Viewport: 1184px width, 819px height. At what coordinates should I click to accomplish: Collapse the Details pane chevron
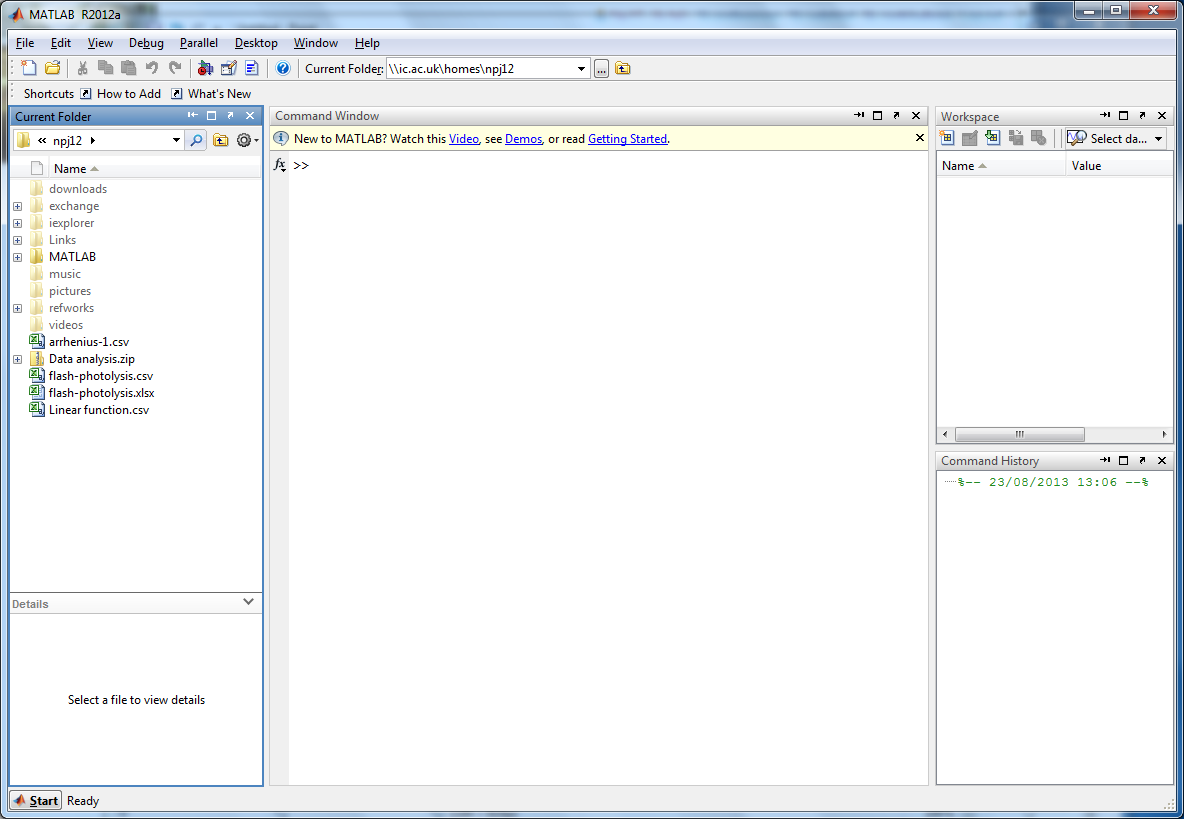248,602
